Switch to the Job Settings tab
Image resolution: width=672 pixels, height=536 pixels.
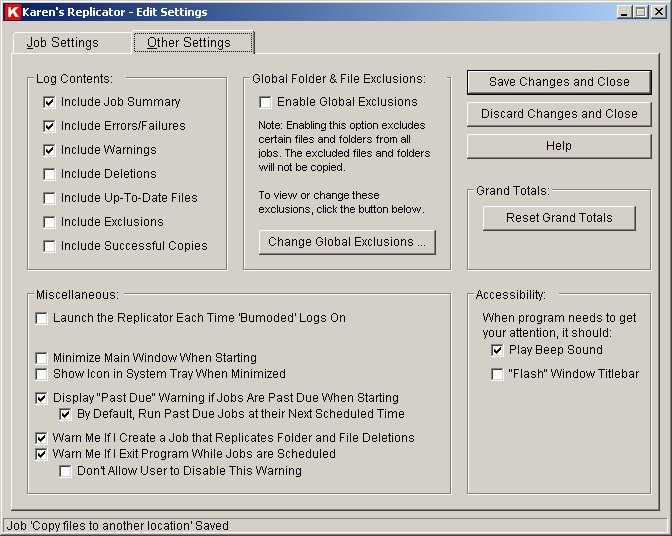[x=62, y=43]
